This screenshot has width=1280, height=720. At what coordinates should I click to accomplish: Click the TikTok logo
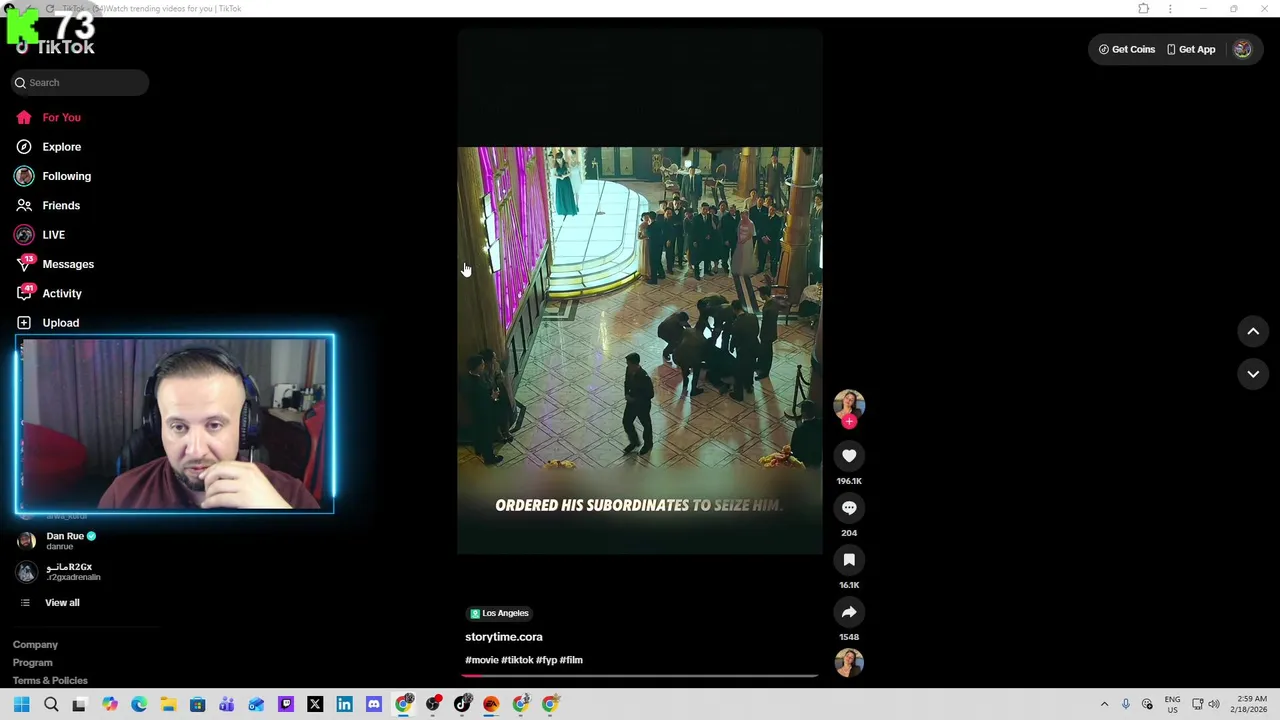tap(56, 47)
